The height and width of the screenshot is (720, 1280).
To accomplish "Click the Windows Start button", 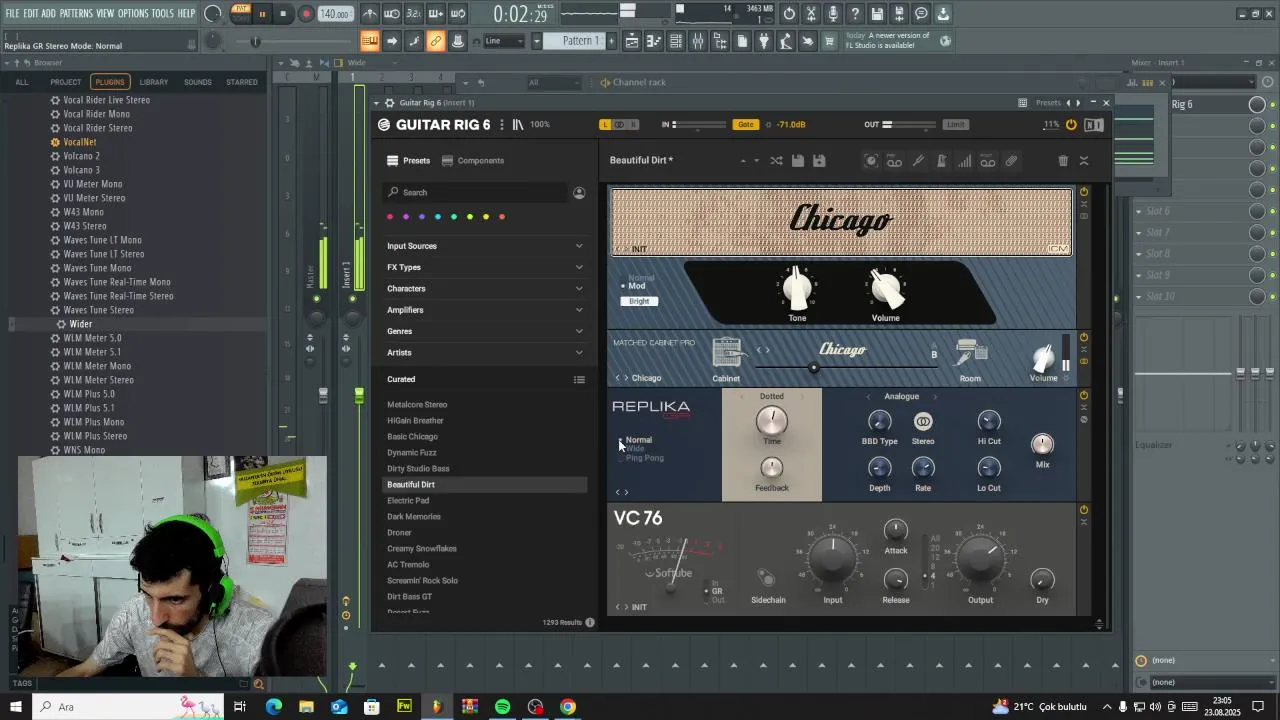I will point(16,707).
